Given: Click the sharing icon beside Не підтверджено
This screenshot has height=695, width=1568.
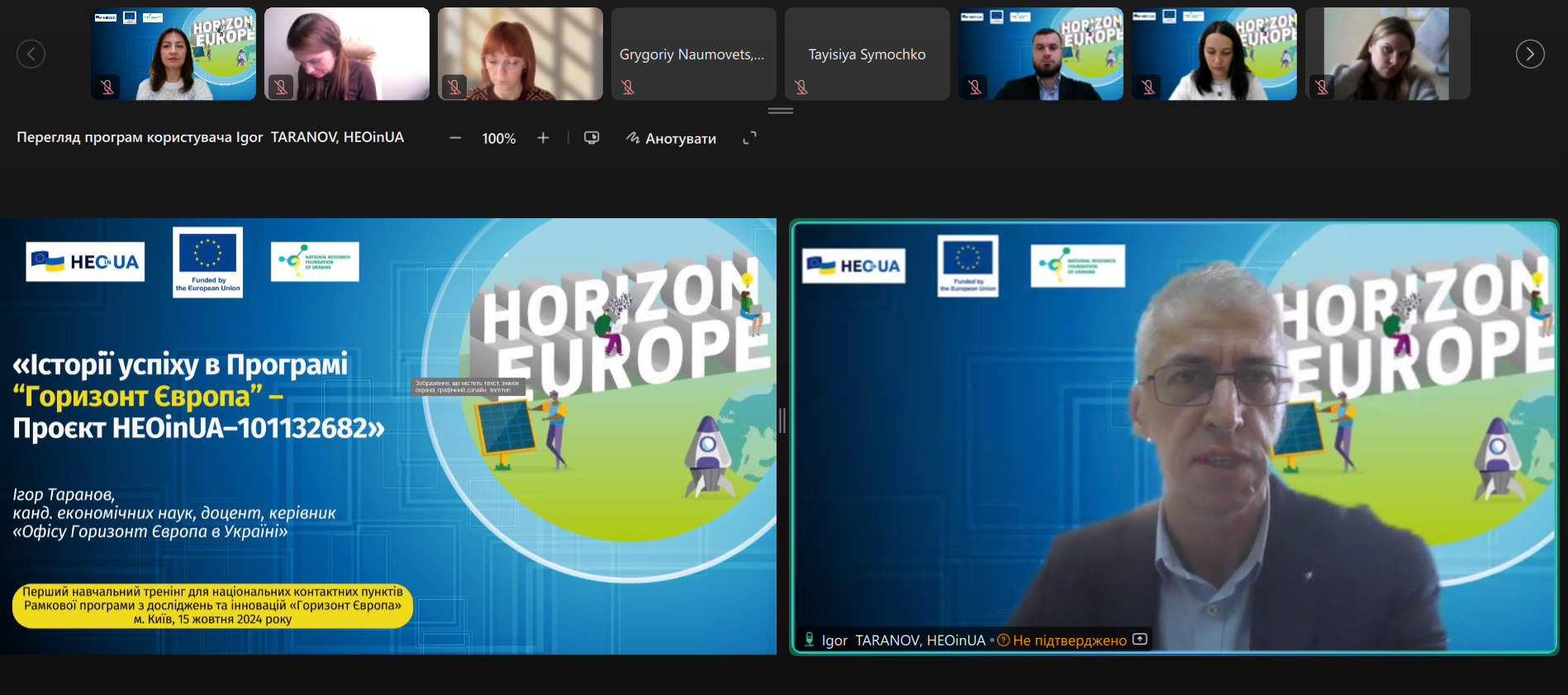Looking at the screenshot, I should (1140, 640).
